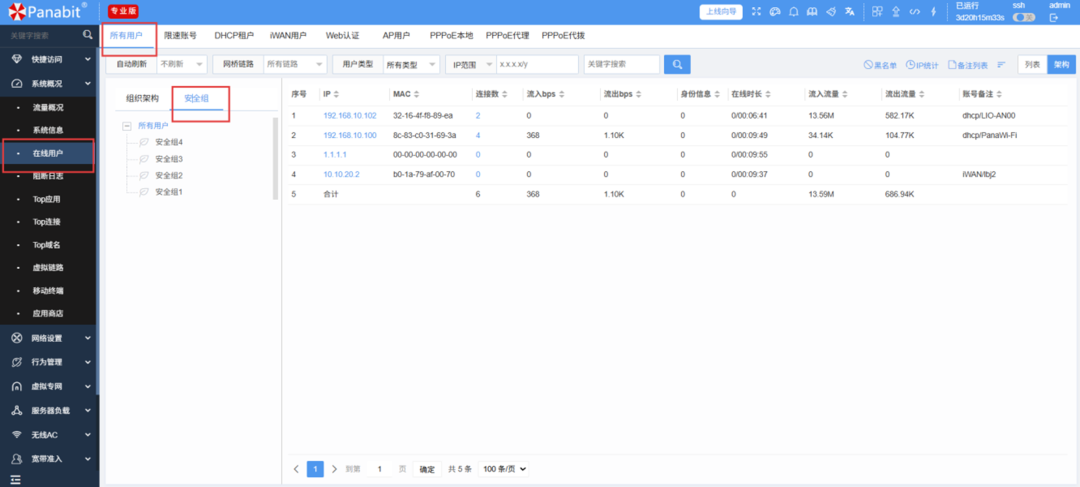Viewport: 1080px width, 487px height.
Task: Open the app grid add icon
Action: coord(877,12)
